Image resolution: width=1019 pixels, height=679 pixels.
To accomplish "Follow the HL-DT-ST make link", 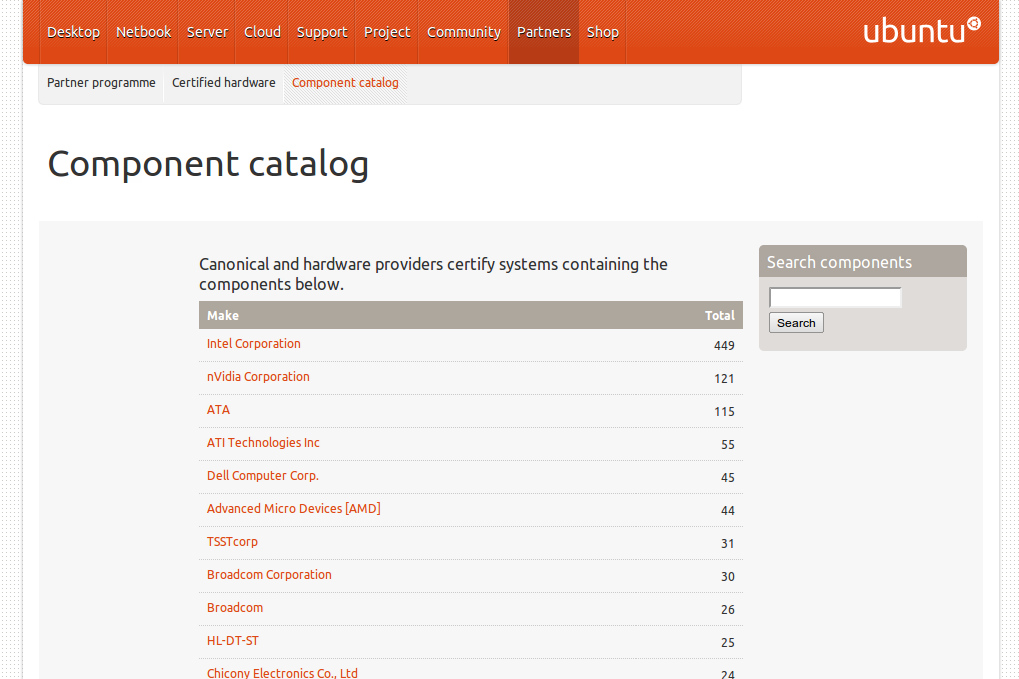I will point(233,641).
